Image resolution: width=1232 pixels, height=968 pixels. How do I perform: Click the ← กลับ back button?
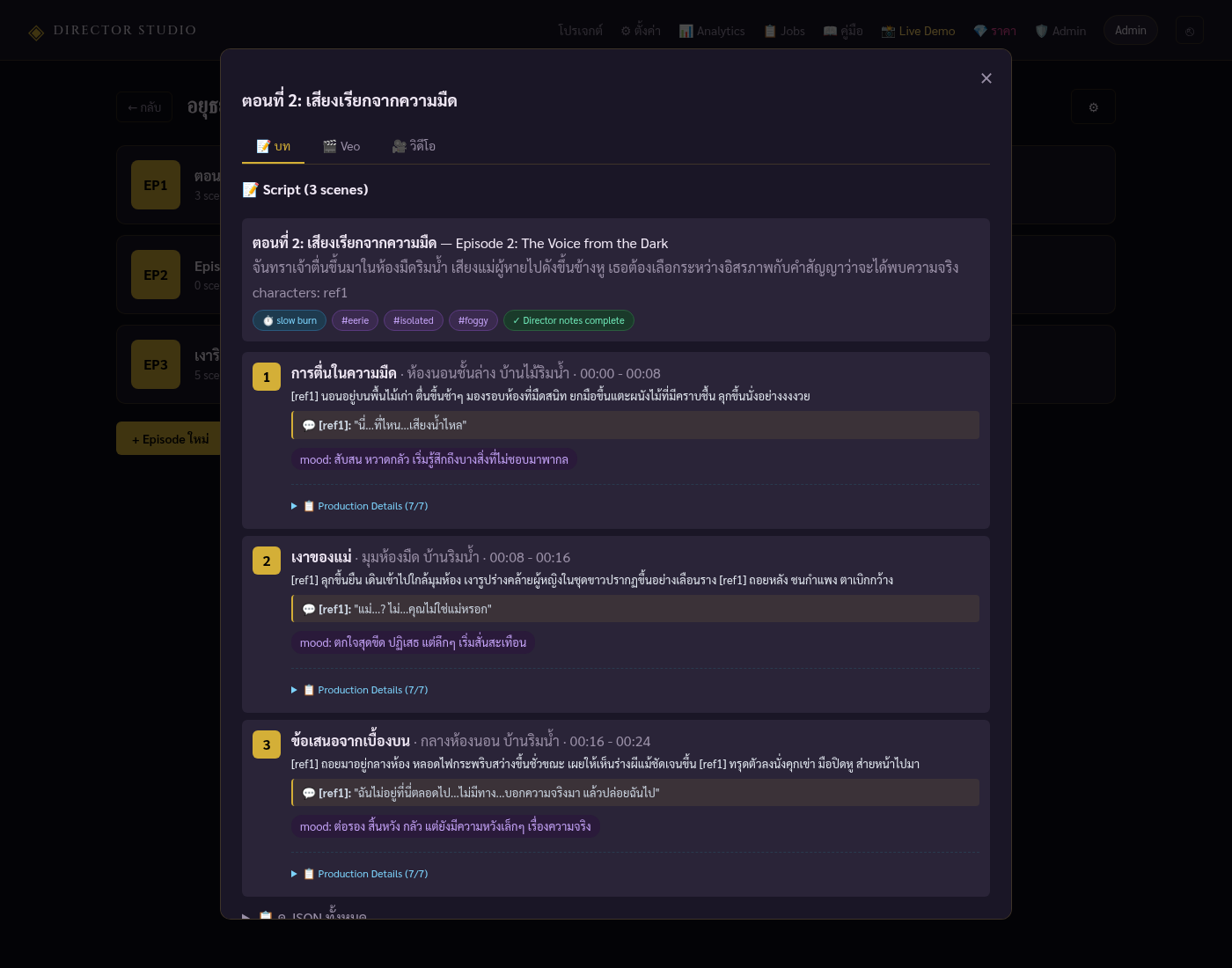[x=144, y=107]
